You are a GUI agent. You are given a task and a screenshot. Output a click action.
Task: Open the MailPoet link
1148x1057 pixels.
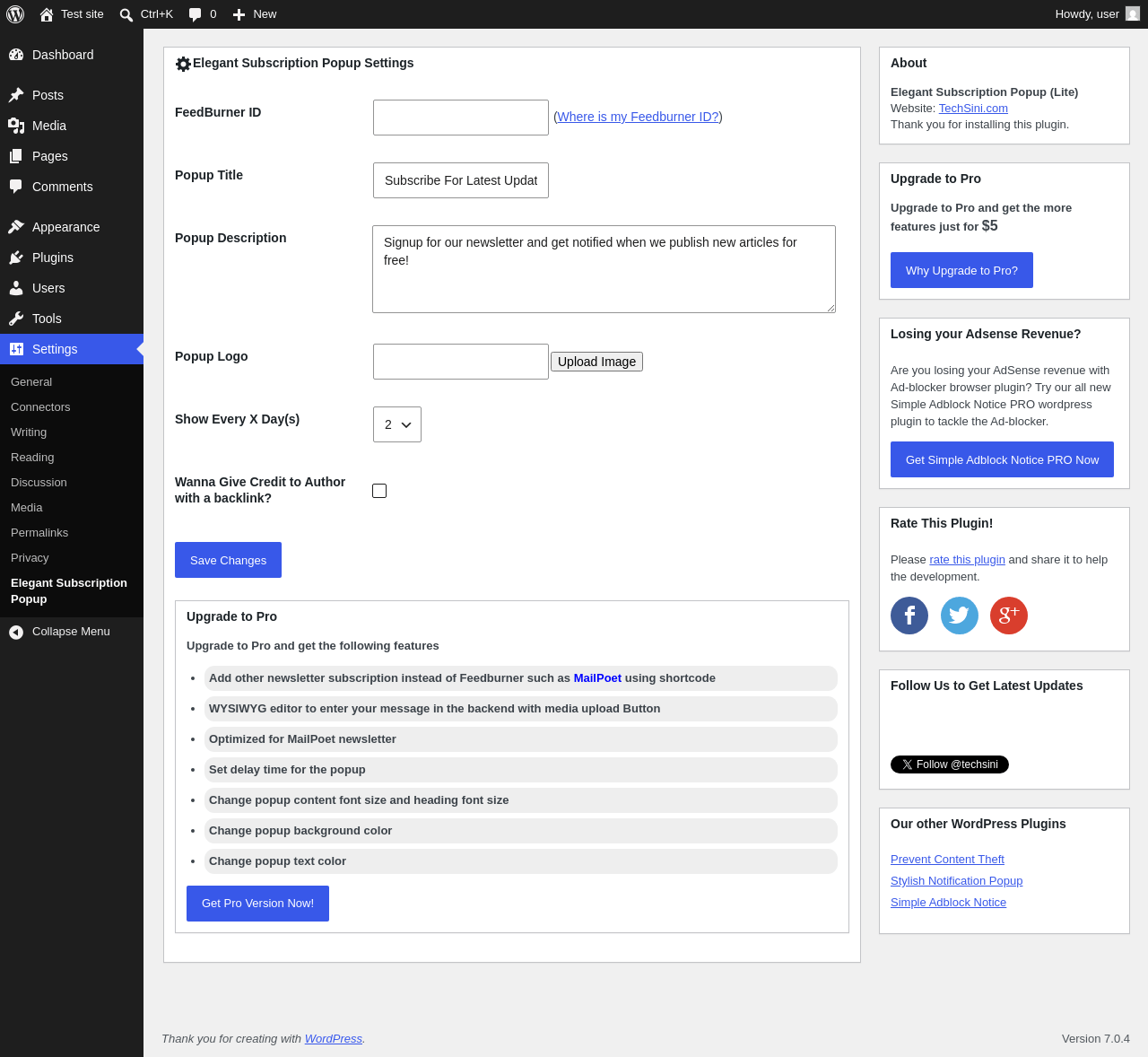[597, 678]
